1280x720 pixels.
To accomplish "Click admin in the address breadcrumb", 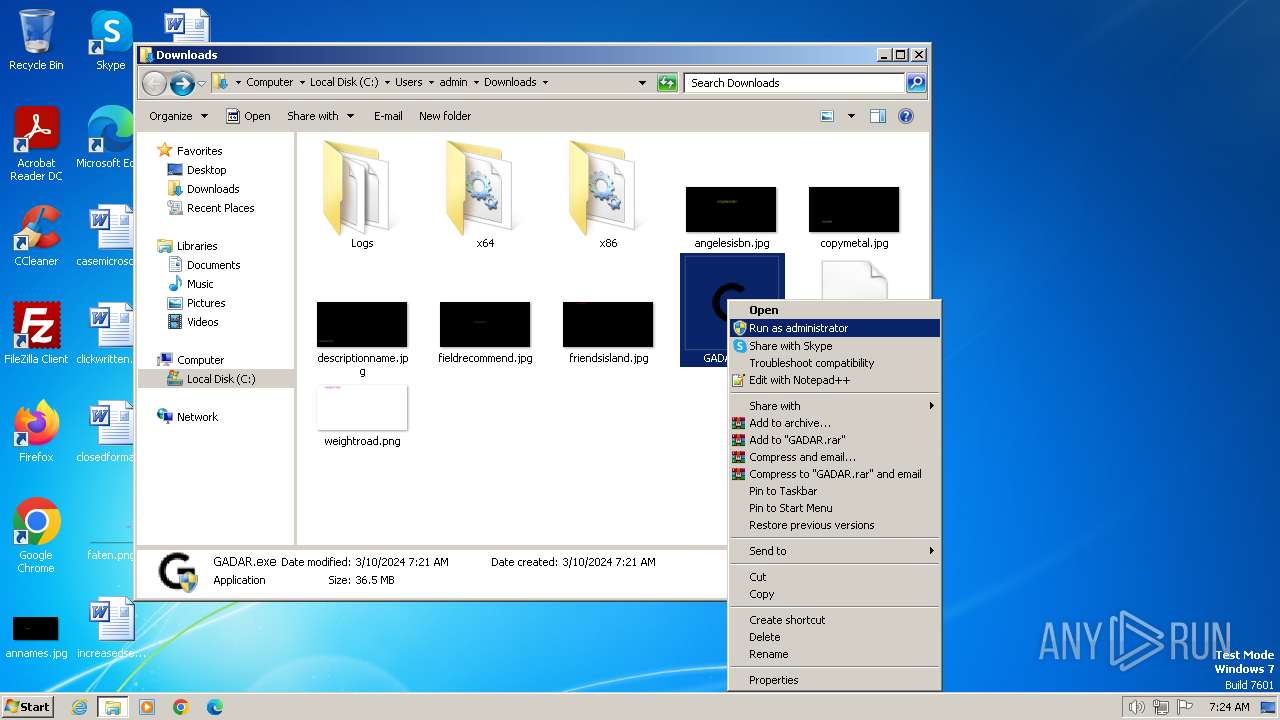I will (x=453, y=83).
